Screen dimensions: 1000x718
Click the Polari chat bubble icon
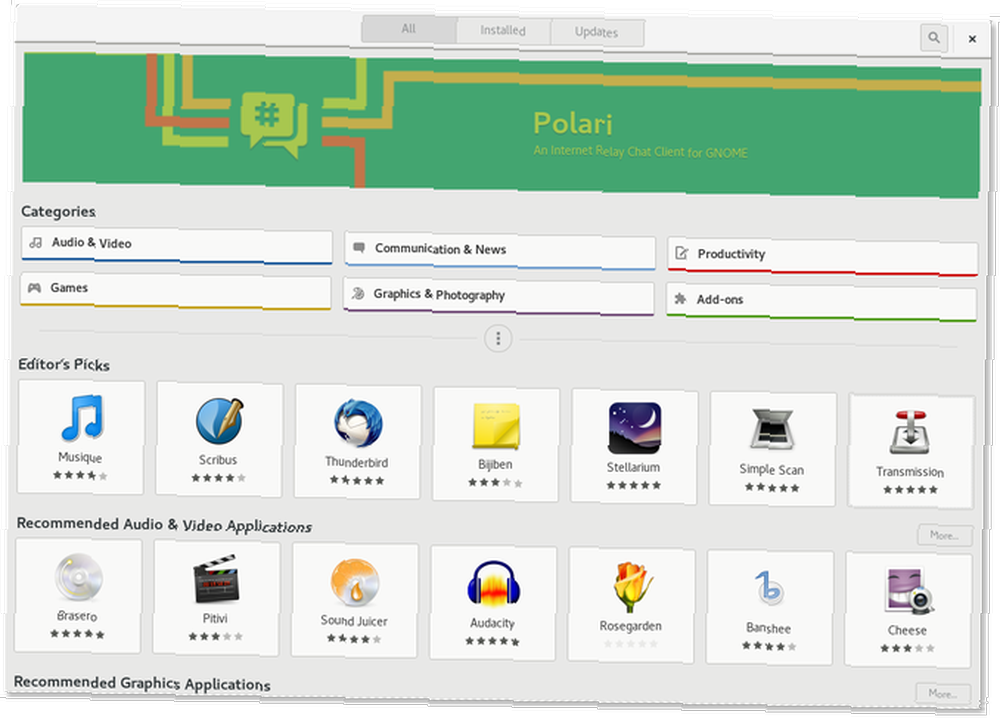tap(274, 124)
